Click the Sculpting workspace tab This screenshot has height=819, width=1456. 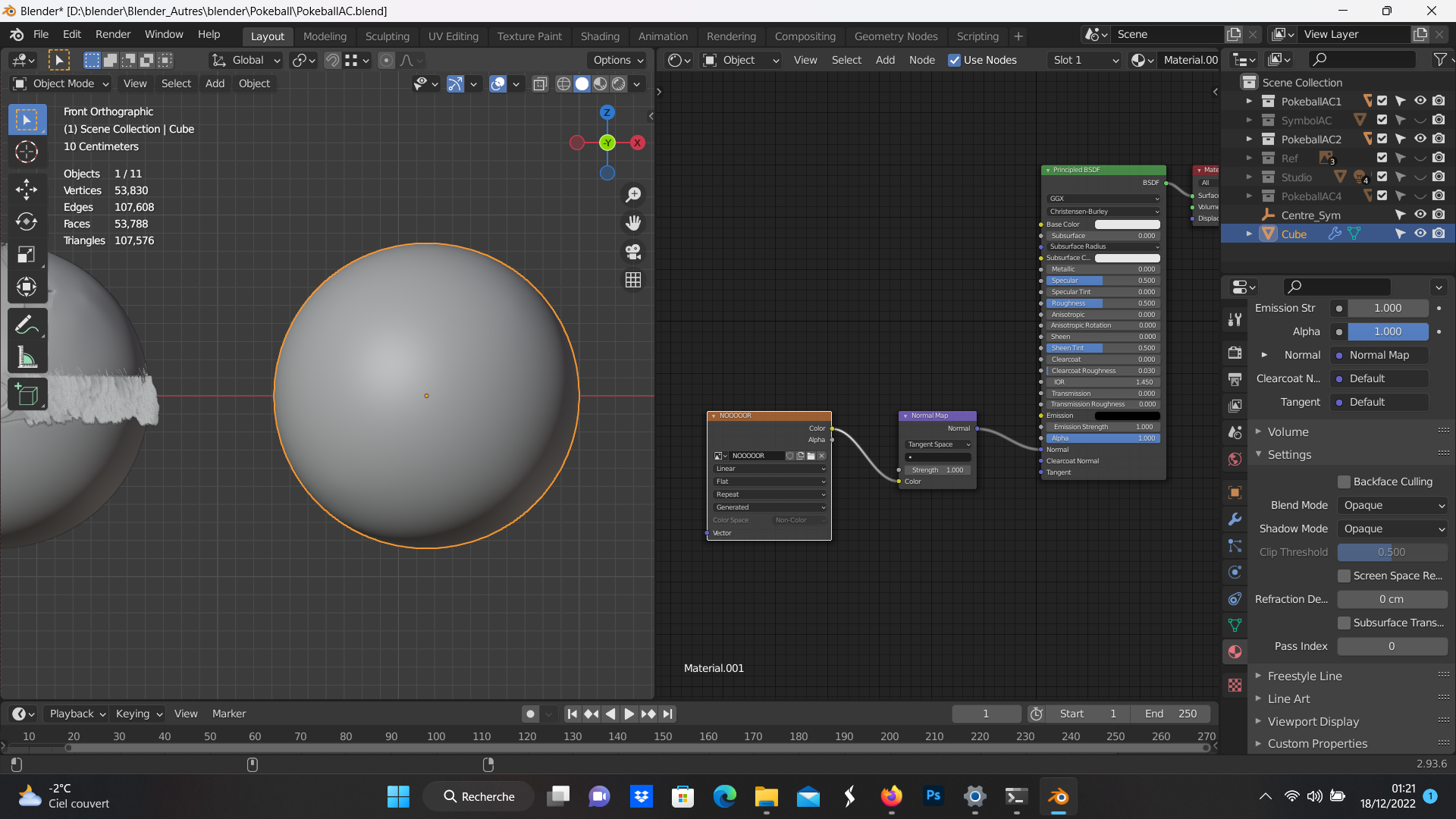387,36
